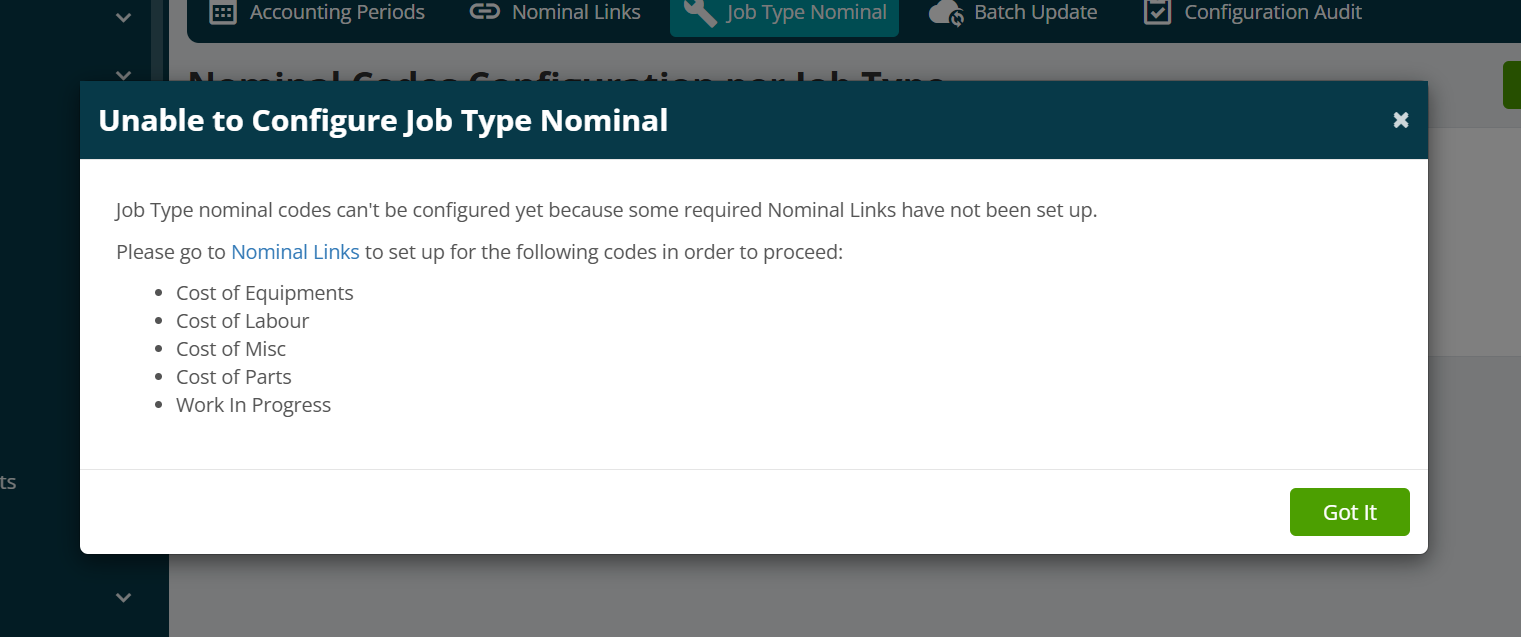Close the dialog with the X icon
The height and width of the screenshot is (637, 1521).
click(1401, 120)
